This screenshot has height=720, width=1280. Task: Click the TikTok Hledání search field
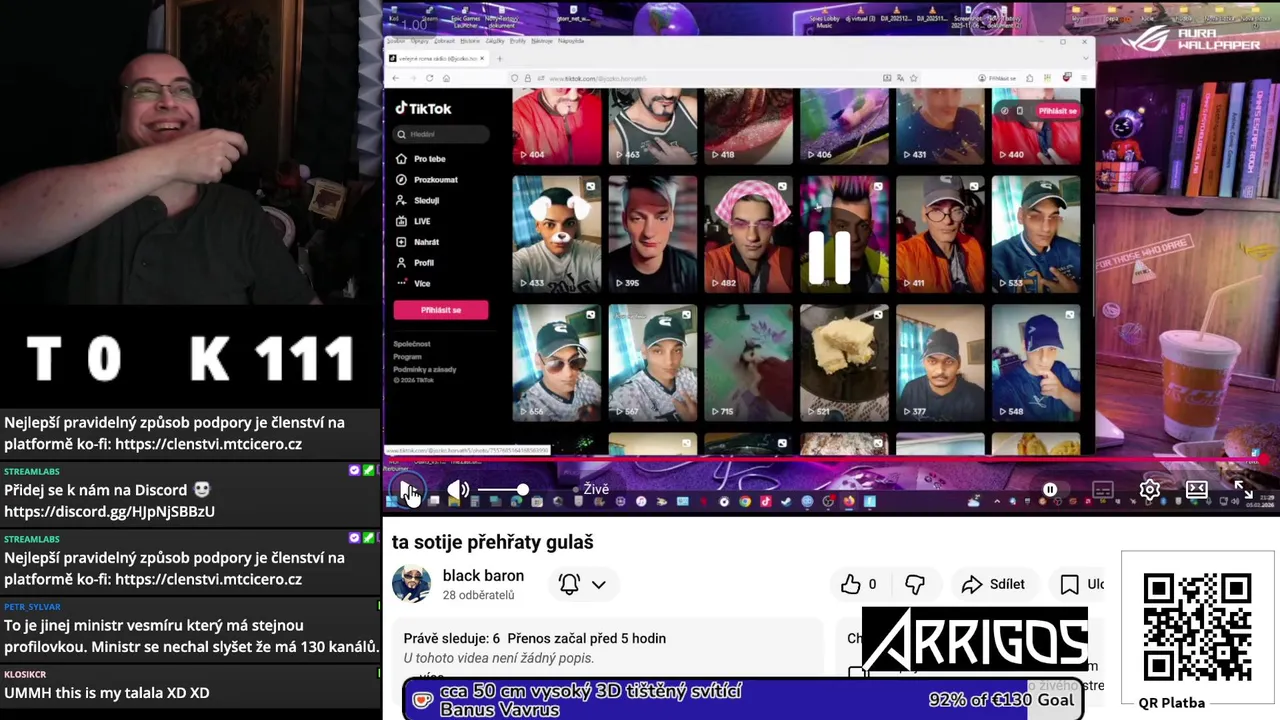coord(441,134)
